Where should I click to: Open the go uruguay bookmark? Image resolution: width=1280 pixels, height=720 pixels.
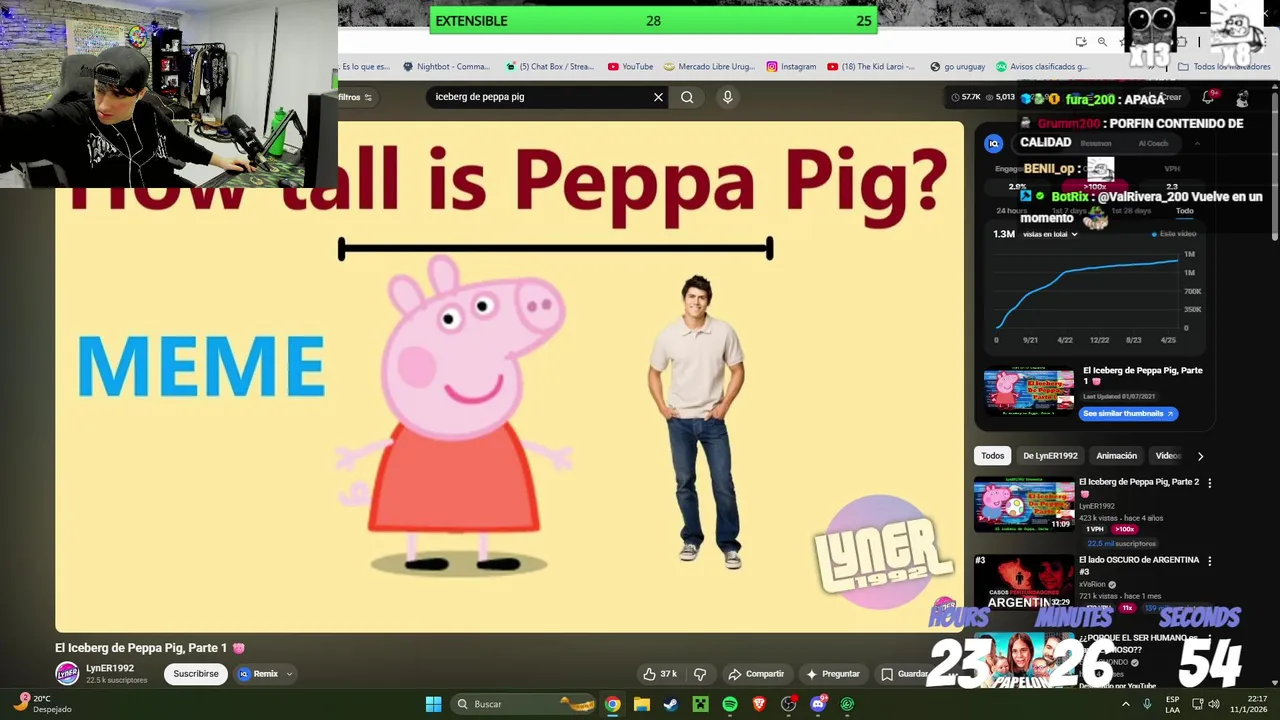pyautogui.click(x=957, y=67)
